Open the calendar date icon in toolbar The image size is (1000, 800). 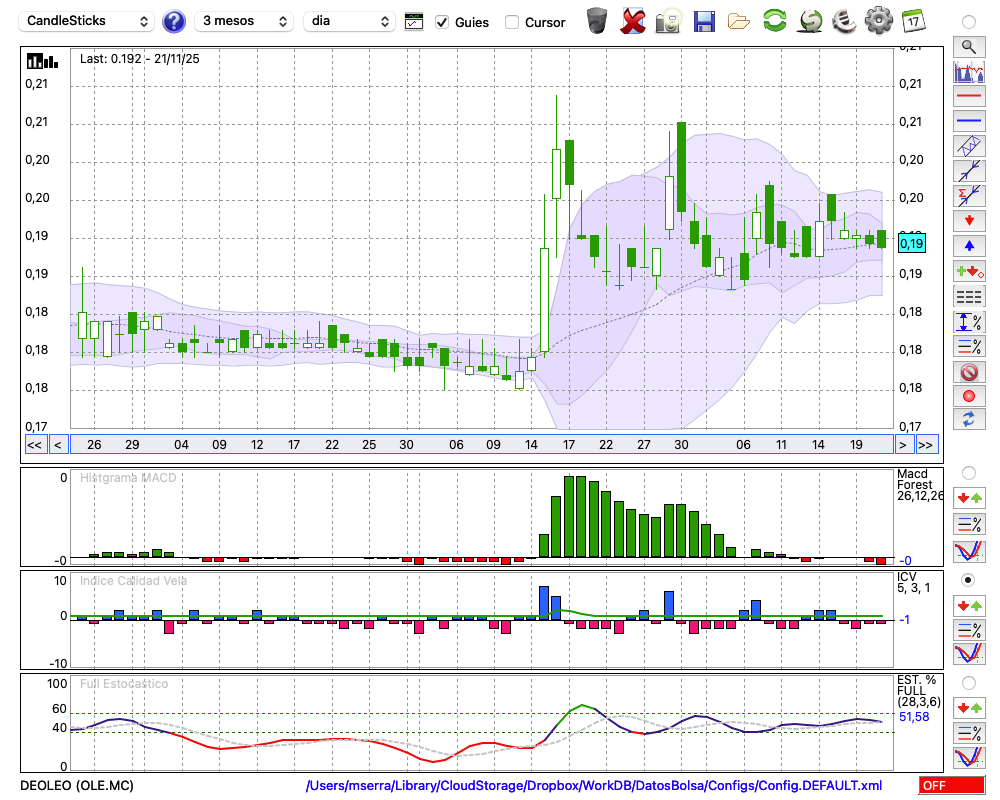coord(912,21)
